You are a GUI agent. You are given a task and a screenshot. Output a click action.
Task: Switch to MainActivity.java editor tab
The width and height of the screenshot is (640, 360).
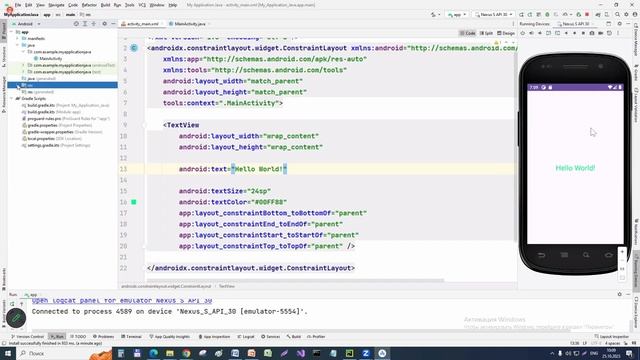click(x=190, y=24)
